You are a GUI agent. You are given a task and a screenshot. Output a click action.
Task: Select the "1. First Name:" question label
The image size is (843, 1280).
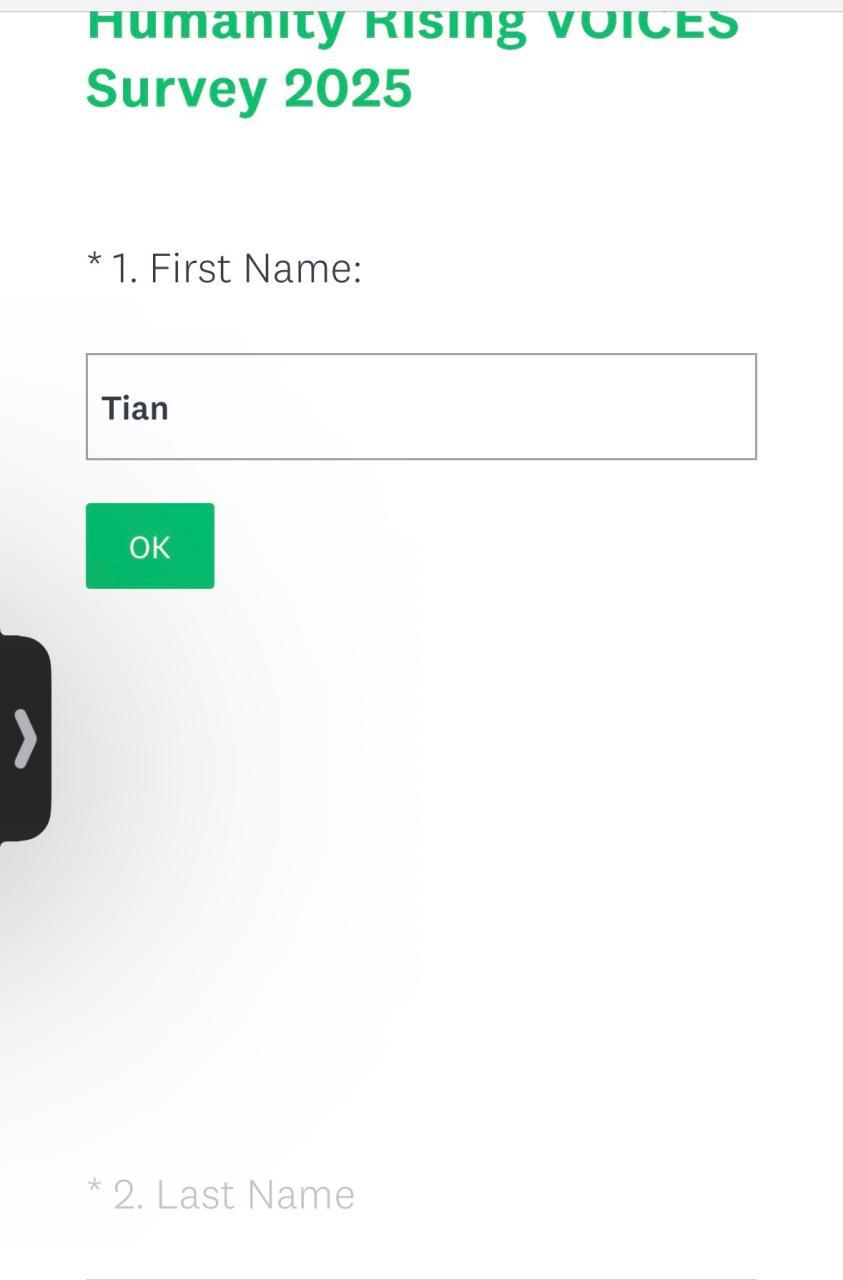(x=235, y=268)
